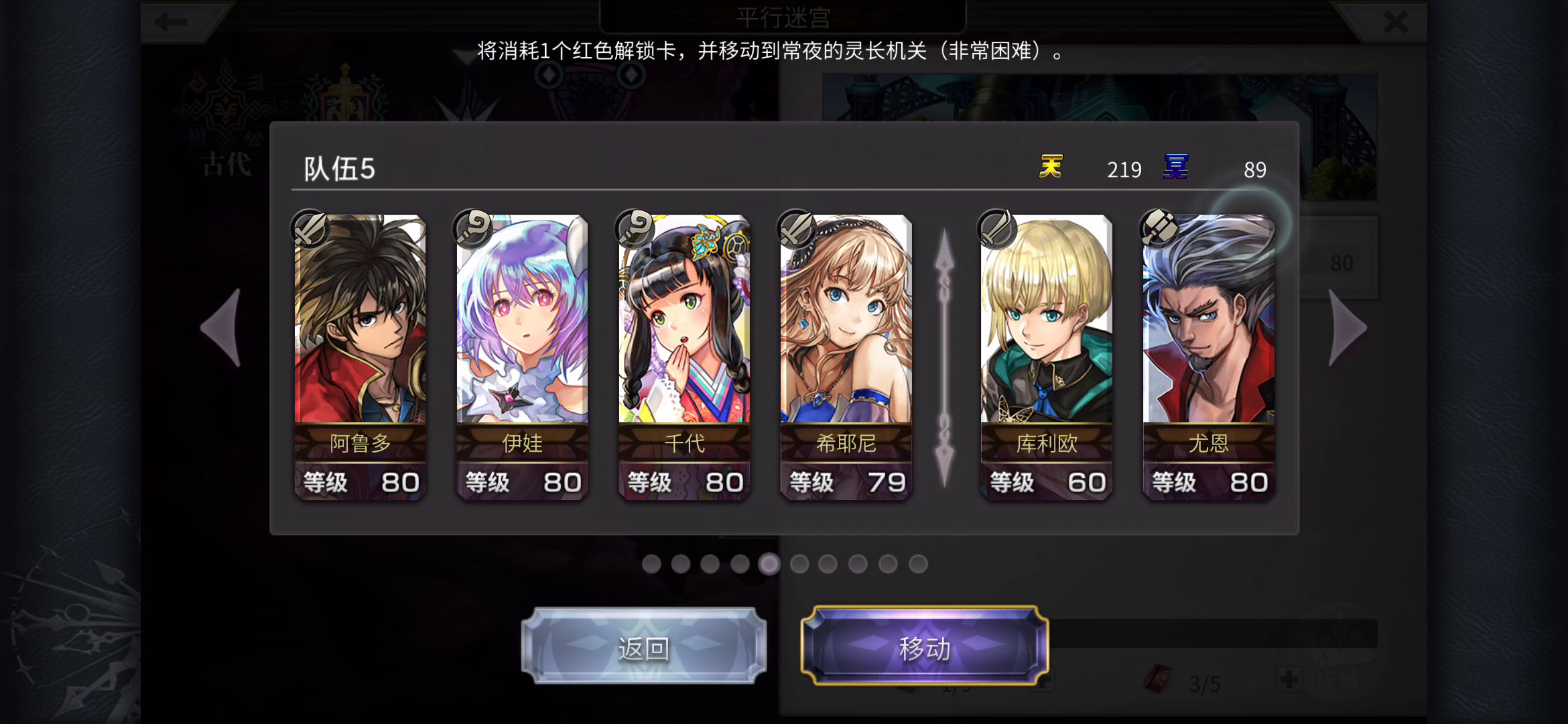
Task: Select the sixth party page dot
Action: [799, 564]
